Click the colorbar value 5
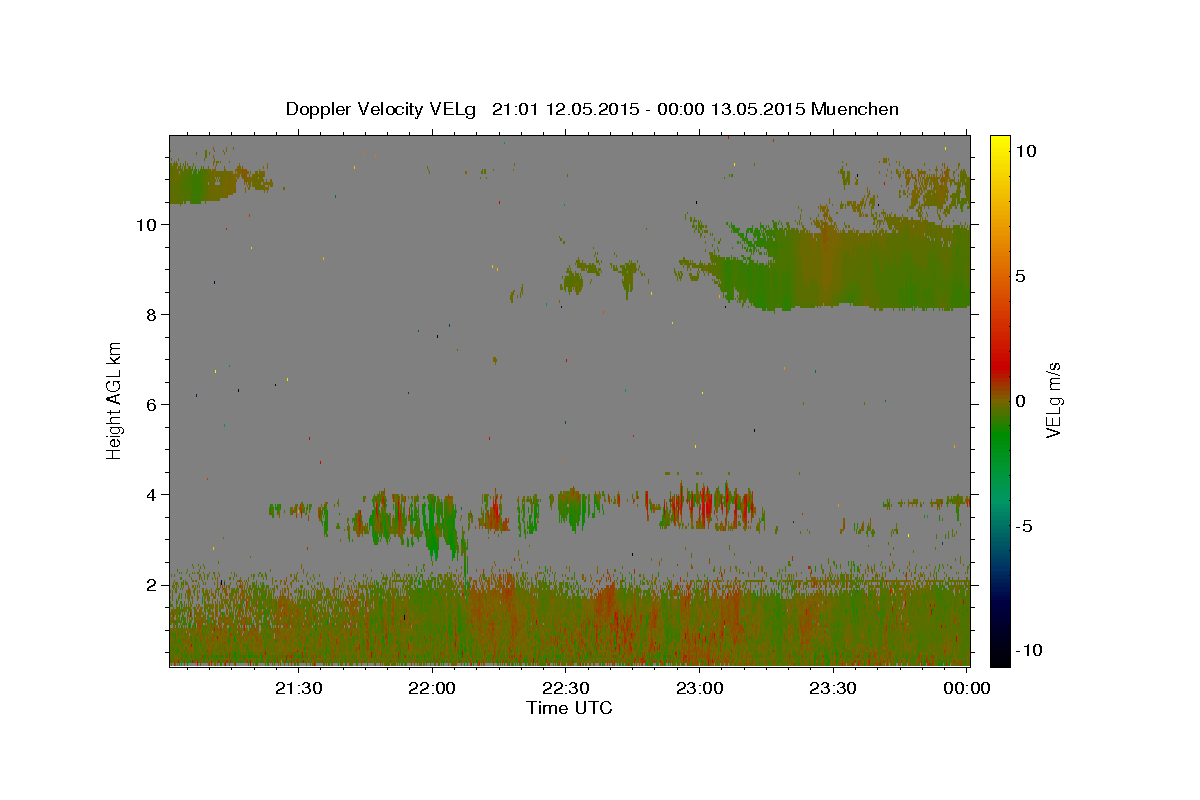 point(1021,276)
